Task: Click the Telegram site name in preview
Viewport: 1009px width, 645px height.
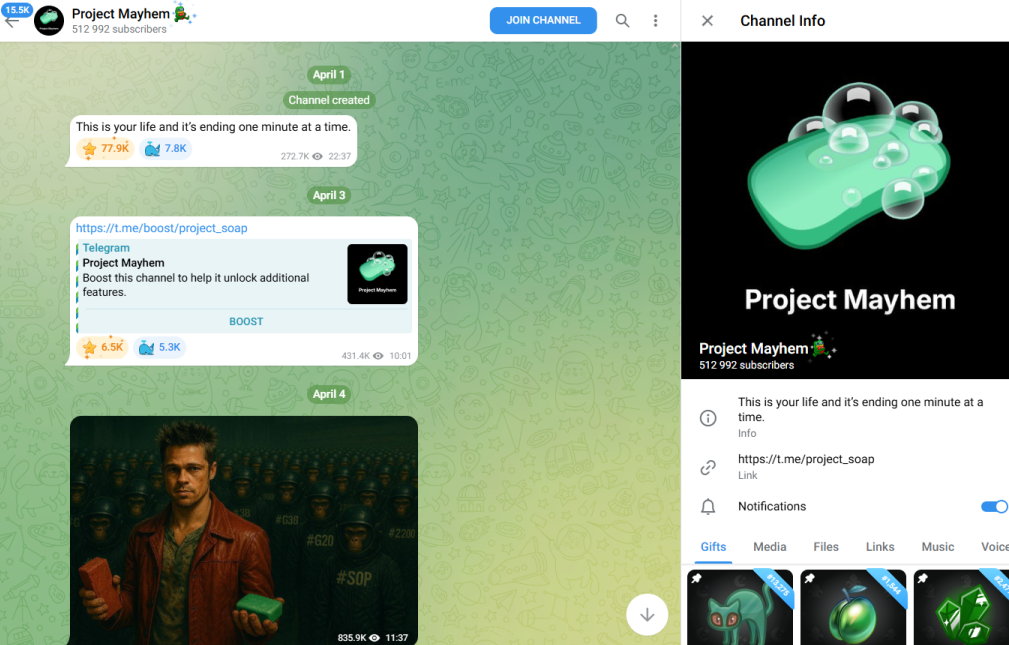Action: 106,248
